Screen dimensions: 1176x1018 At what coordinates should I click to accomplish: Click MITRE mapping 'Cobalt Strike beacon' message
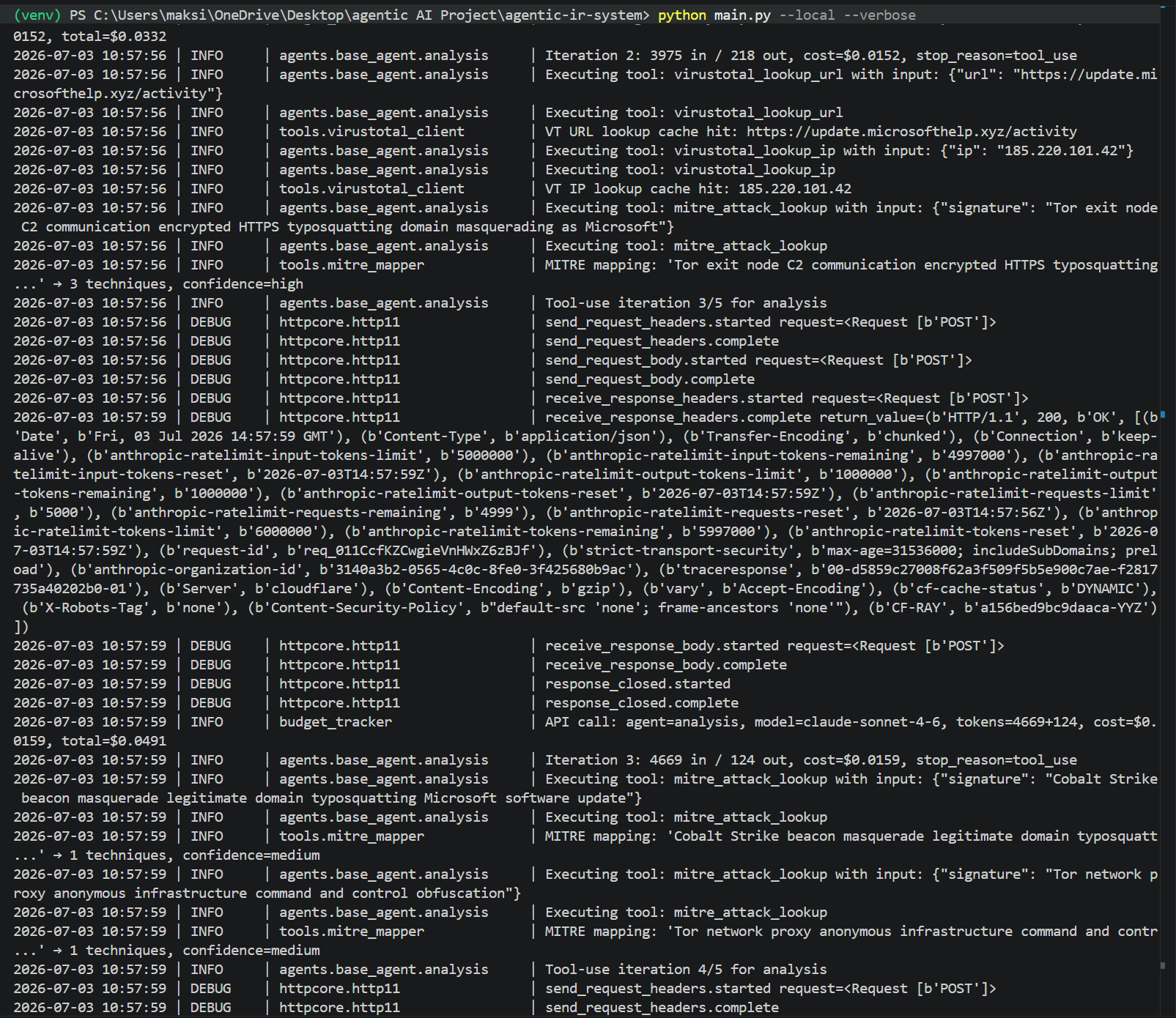851,836
